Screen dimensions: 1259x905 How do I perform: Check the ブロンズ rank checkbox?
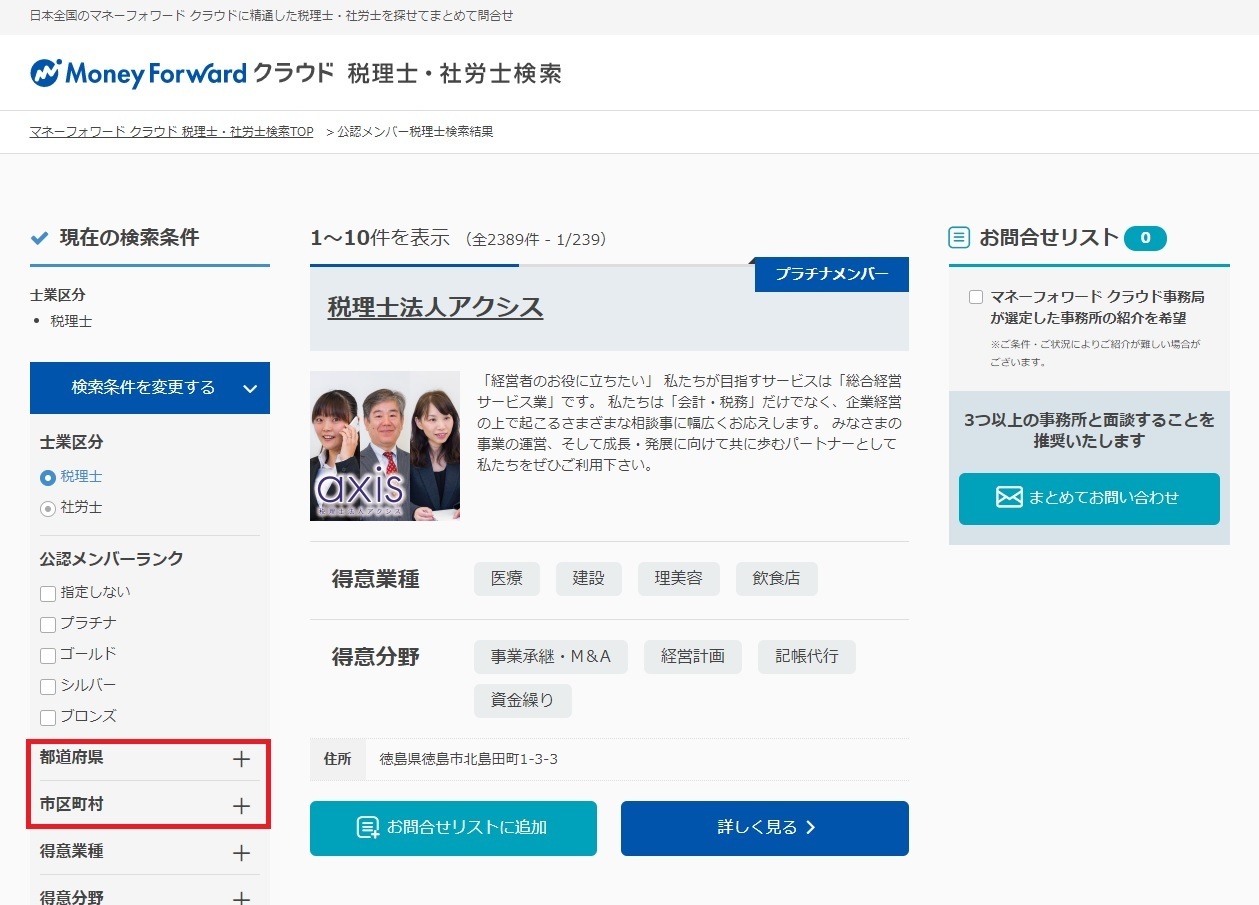pos(48,718)
